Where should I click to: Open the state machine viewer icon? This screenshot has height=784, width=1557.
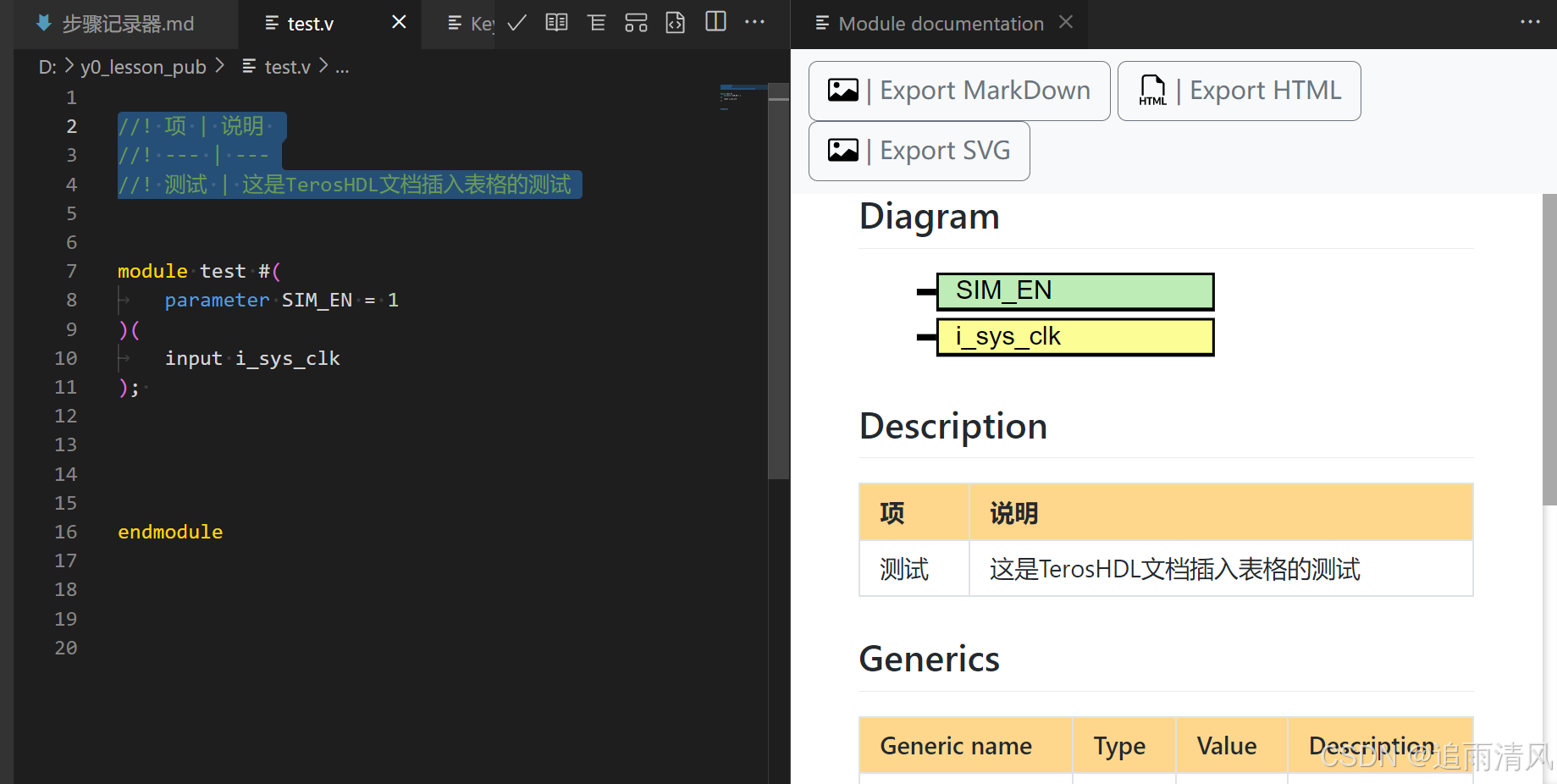pos(596,23)
